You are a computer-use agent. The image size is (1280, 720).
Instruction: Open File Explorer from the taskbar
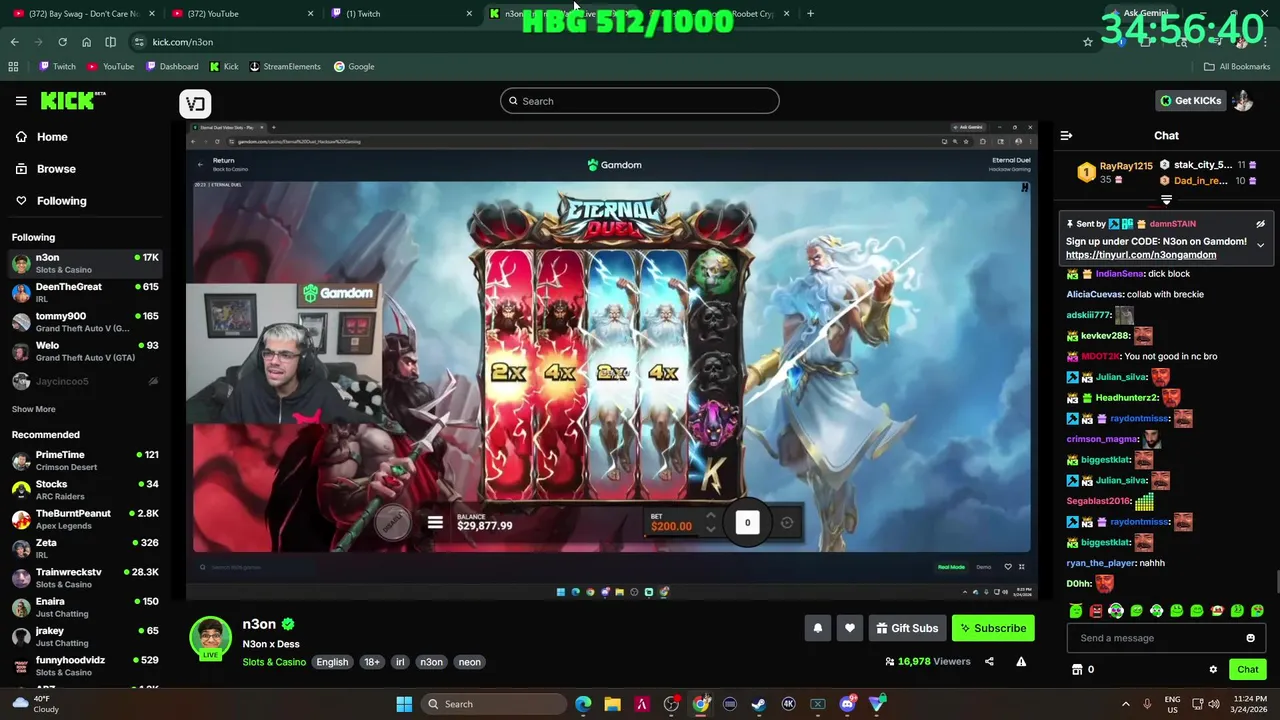[x=612, y=704]
